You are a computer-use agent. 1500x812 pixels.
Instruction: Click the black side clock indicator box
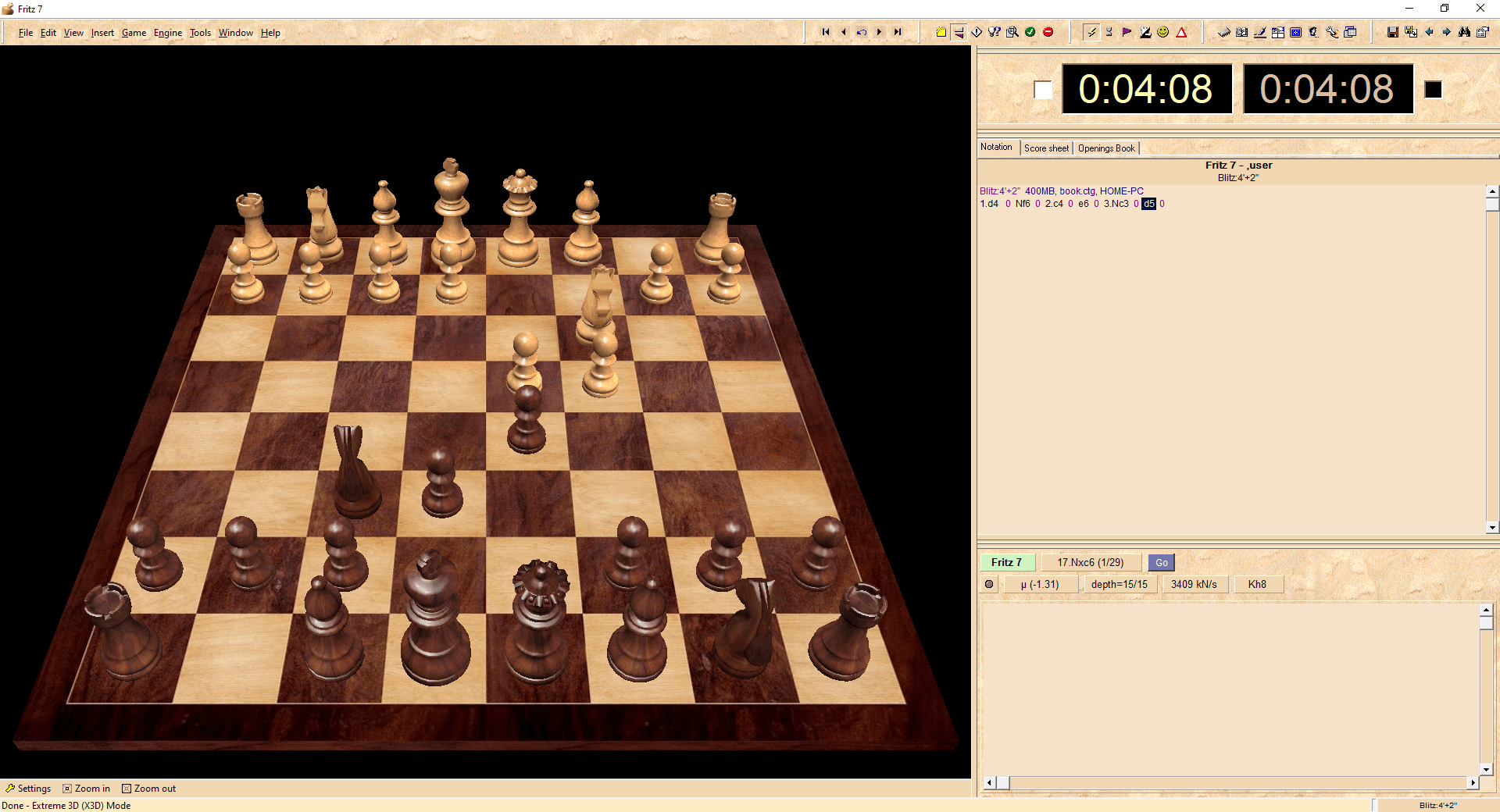[1433, 90]
